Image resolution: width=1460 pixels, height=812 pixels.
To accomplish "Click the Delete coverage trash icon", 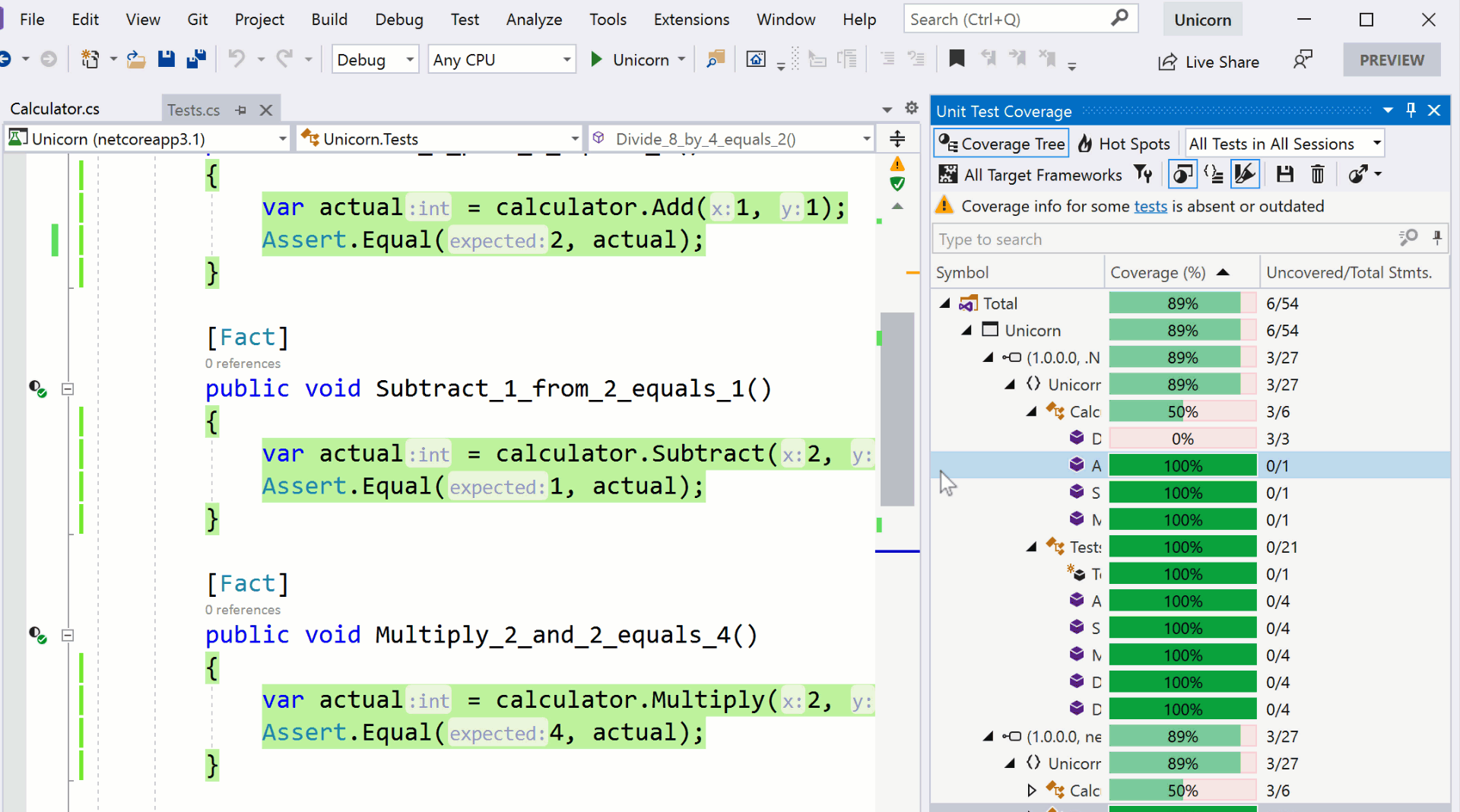I will point(1318,174).
